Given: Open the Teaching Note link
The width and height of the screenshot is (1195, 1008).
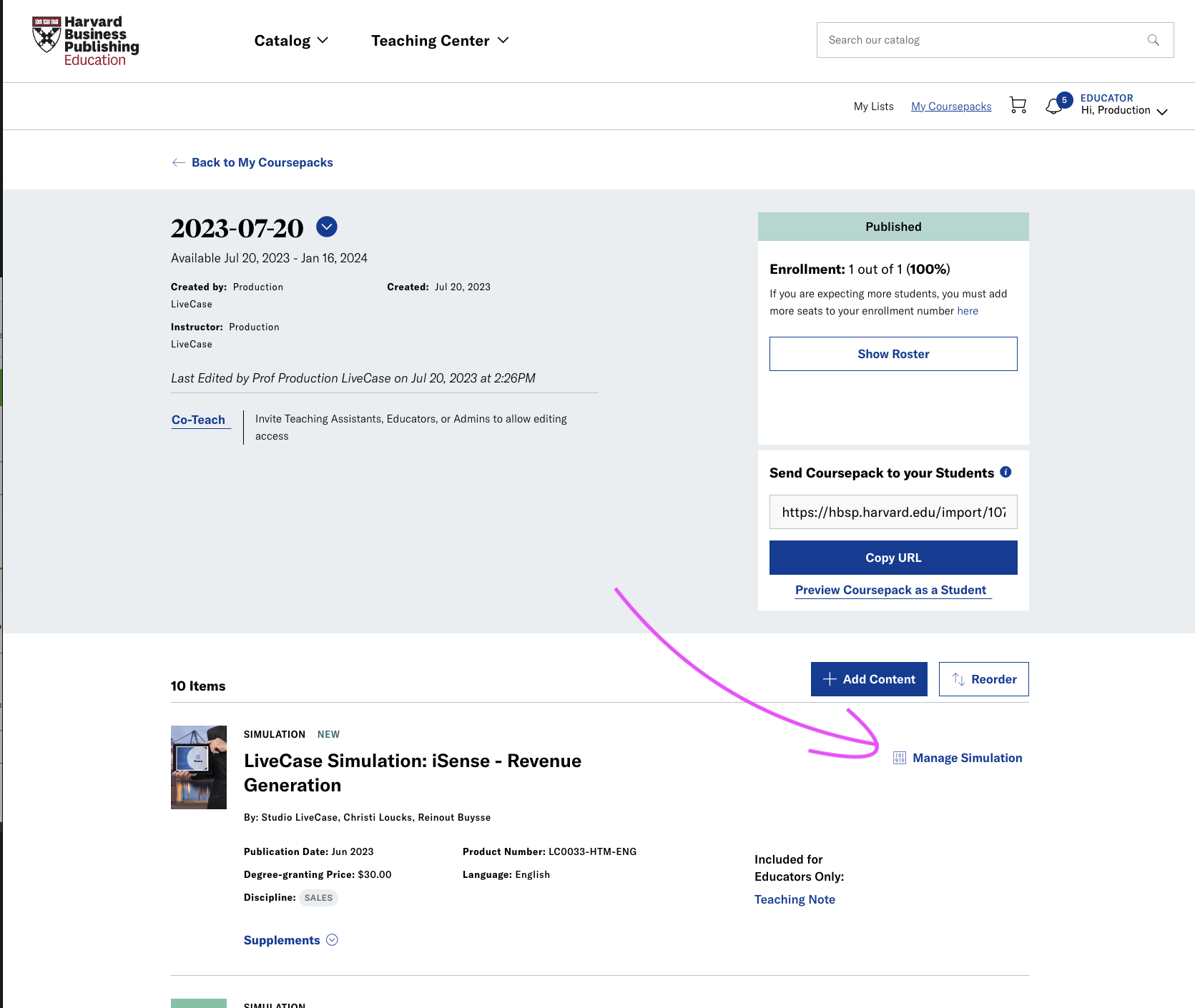Looking at the screenshot, I should tap(795, 899).
